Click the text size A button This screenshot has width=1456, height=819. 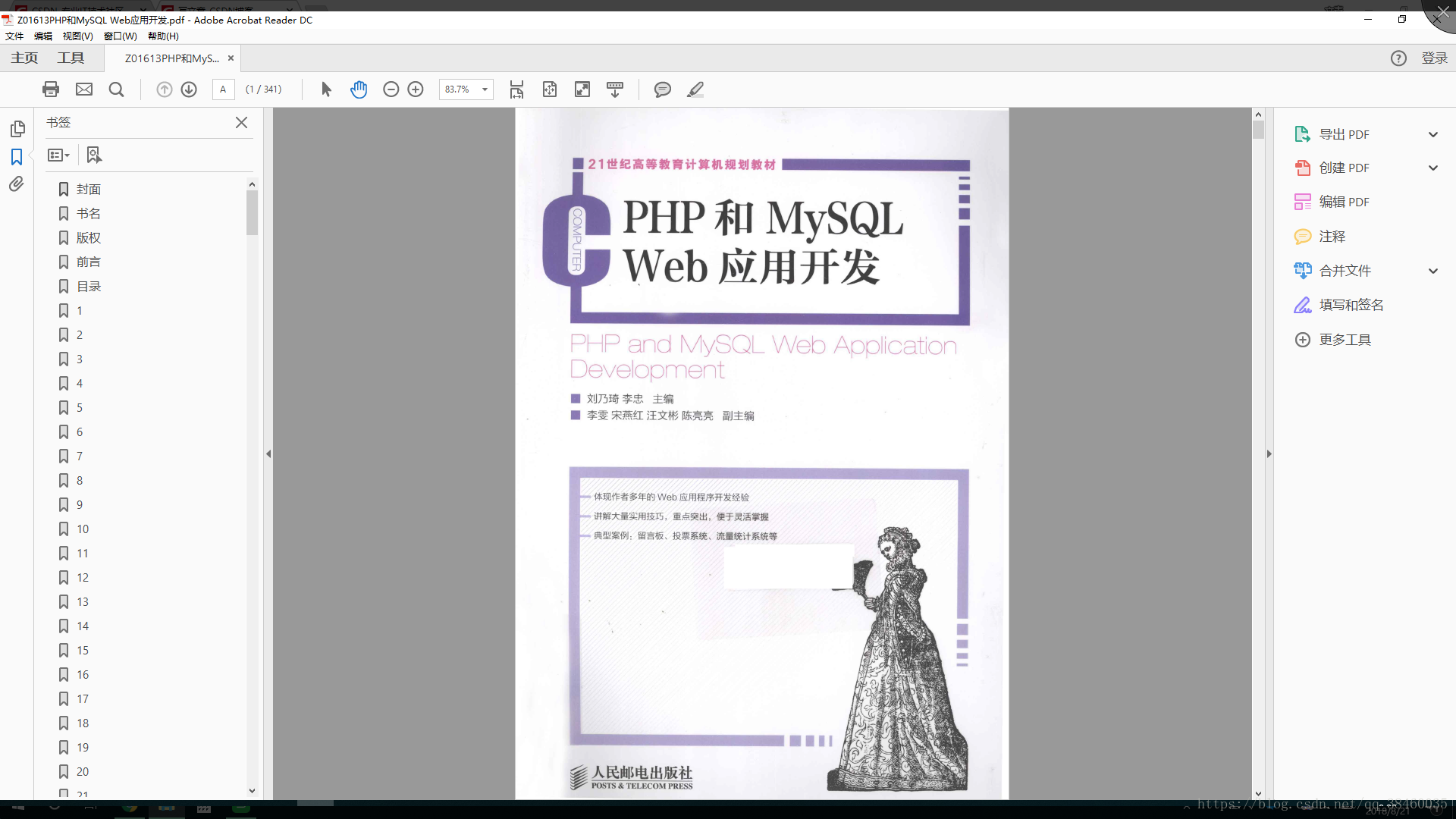(x=223, y=89)
